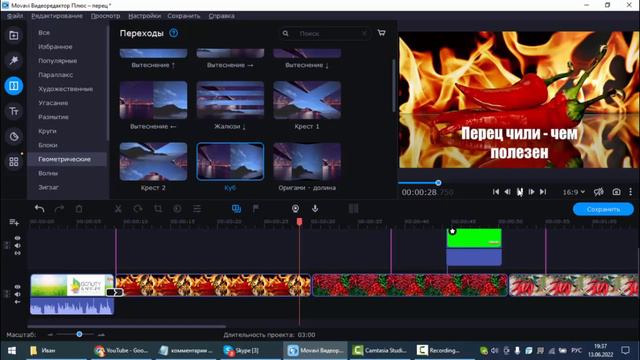
Task: Select the Угасание category
Action: click(53, 103)
